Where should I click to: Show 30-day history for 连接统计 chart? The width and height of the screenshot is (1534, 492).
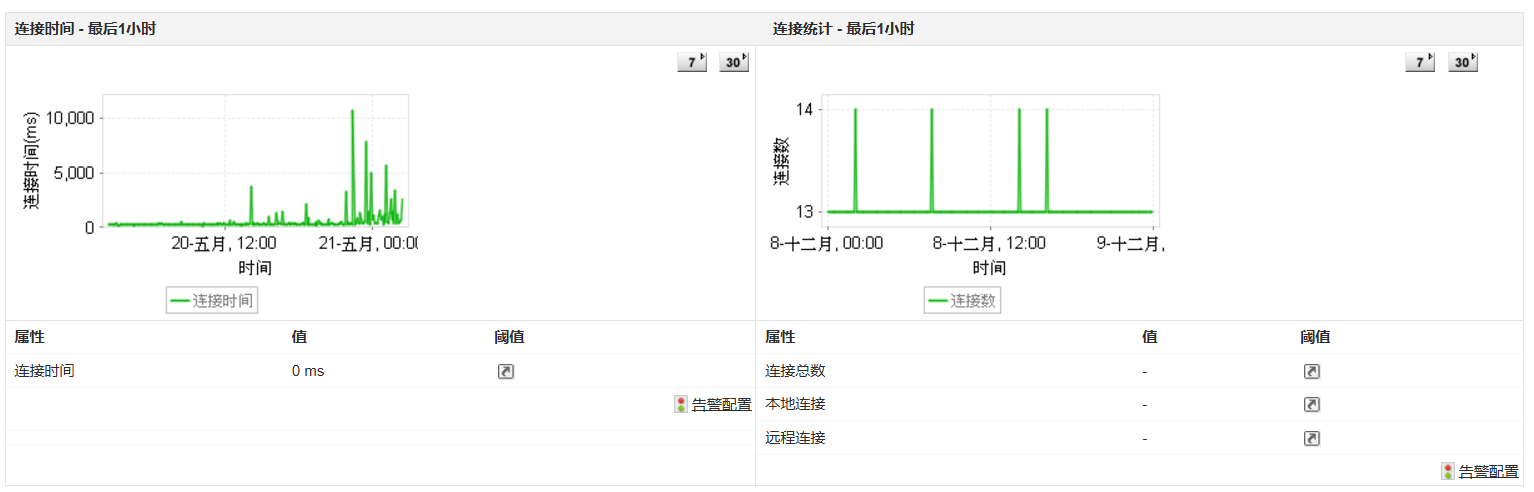(x=1462, y=62)
